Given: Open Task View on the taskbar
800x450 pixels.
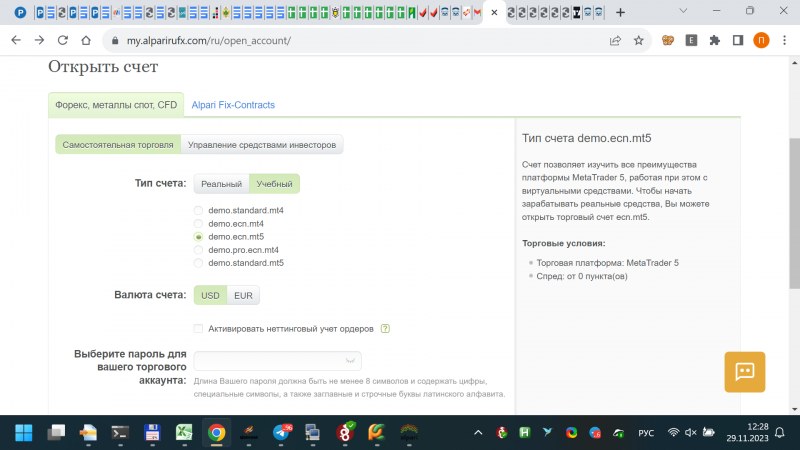Looking at the screenshot, I should pos(56,433).
